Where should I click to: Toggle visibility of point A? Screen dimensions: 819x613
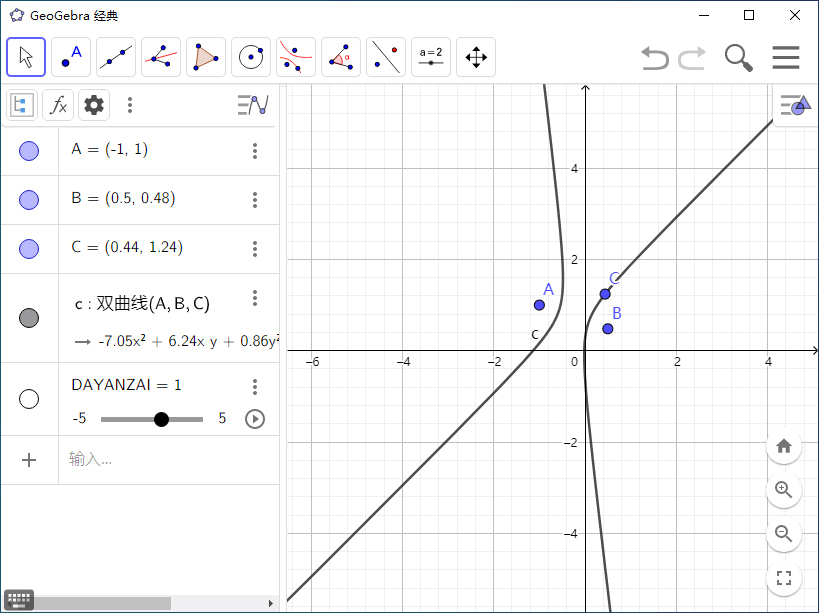pyautogui.click(x=29, y=150)
